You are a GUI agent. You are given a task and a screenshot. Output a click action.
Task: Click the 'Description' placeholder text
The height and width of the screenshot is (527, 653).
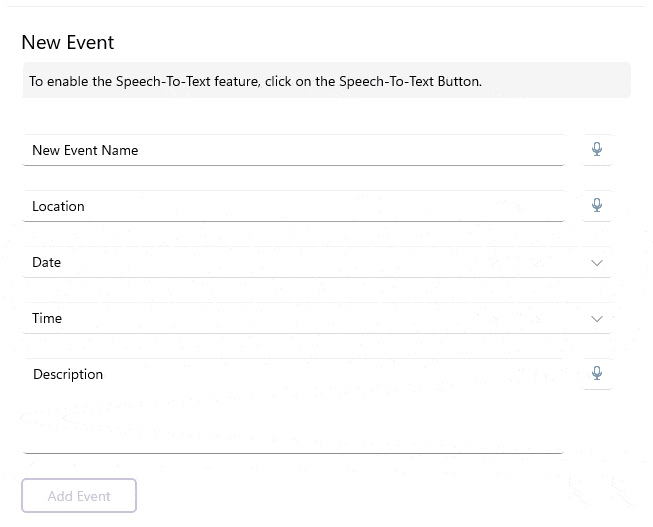coord(68,375)
